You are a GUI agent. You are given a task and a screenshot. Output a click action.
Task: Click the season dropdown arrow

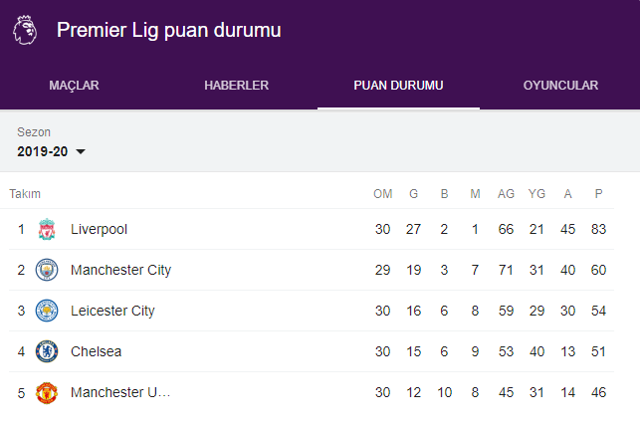tap(81, 152)
